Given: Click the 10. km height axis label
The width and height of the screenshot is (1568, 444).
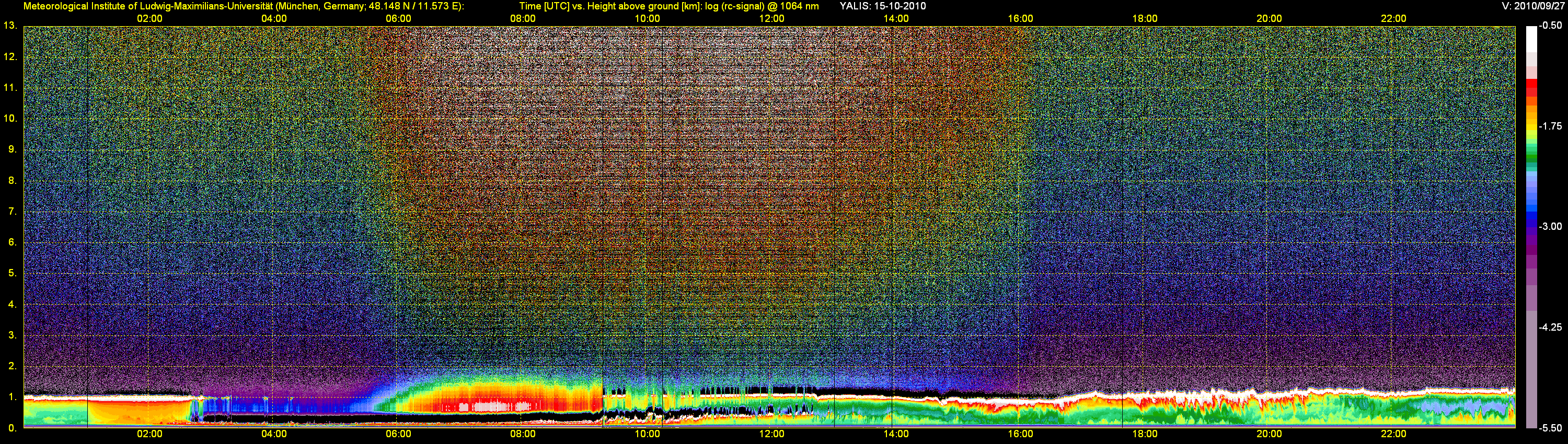Looking at the screenshot, I should point(10,119).
